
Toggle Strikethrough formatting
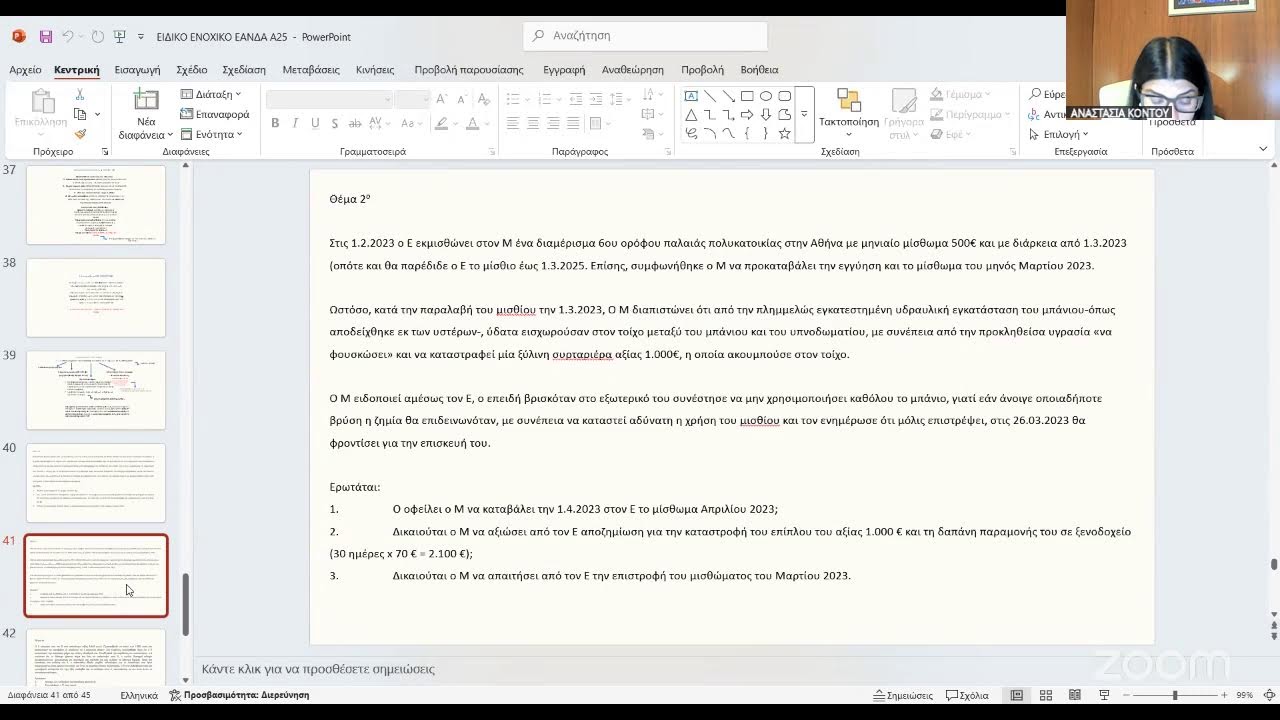point(355,123)
